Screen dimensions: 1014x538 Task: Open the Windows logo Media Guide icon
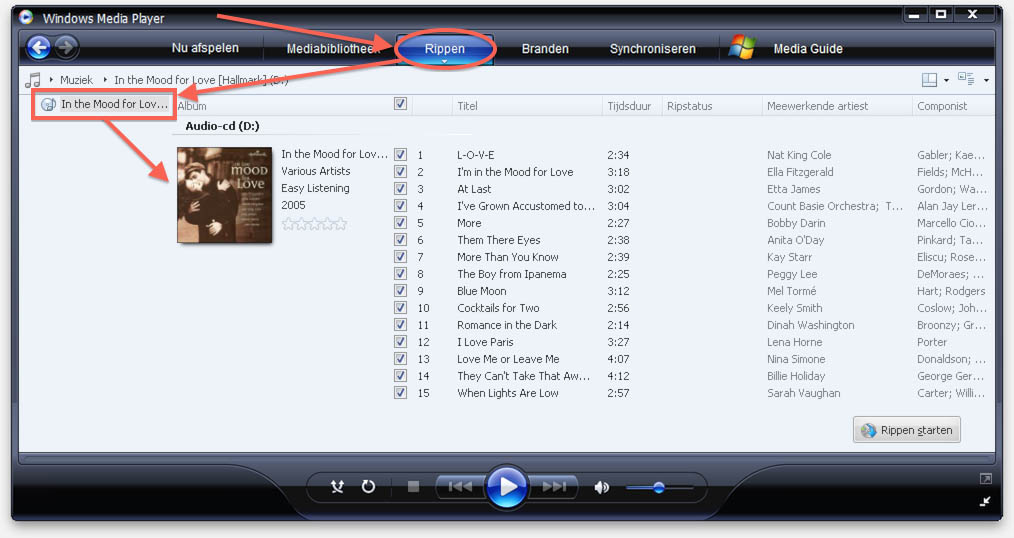[742, 48]
